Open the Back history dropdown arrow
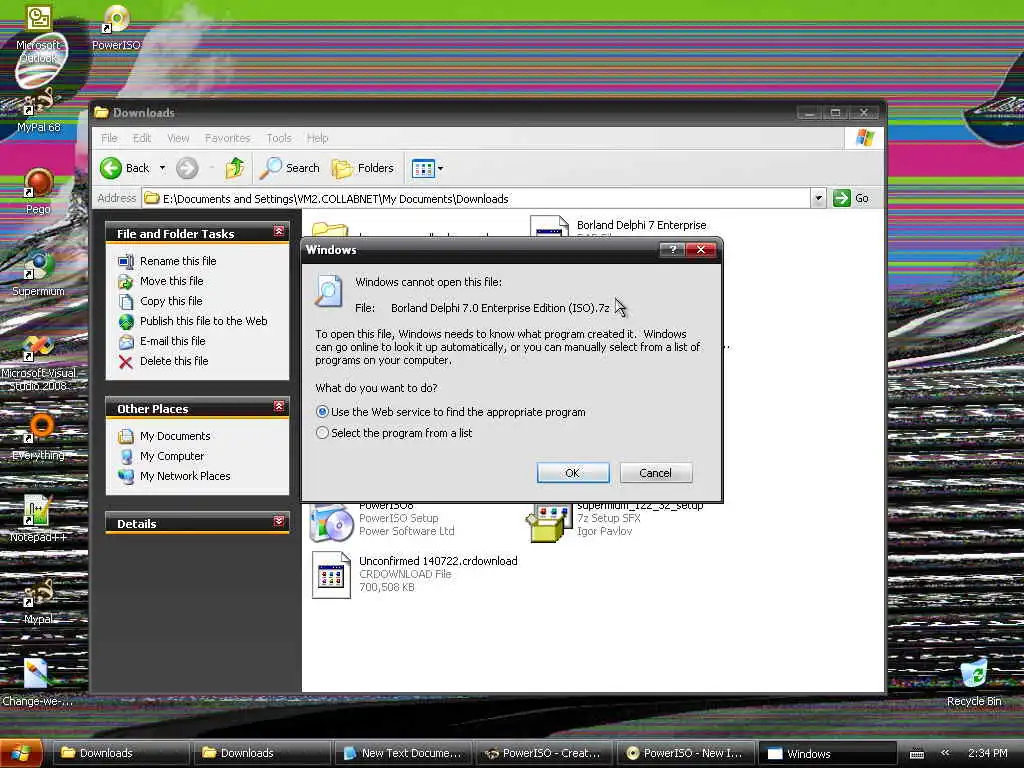 163,168
